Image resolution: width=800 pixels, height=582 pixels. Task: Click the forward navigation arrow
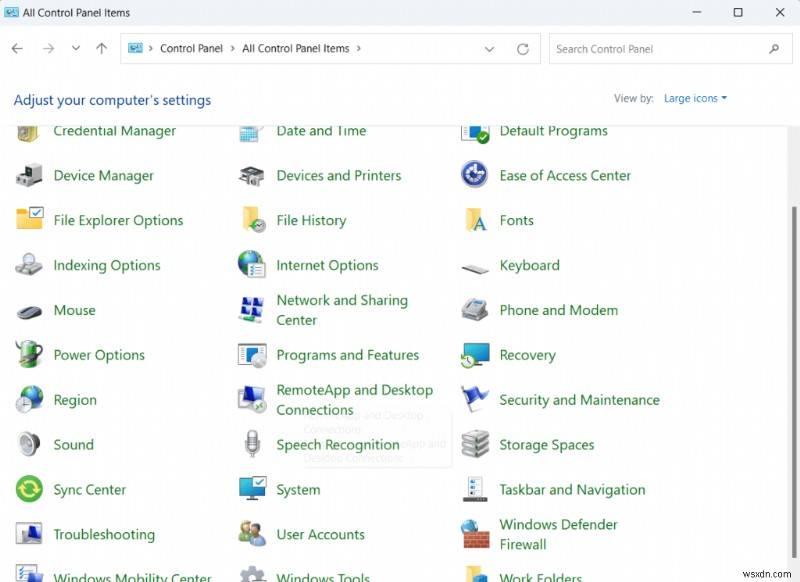(48, 48)
